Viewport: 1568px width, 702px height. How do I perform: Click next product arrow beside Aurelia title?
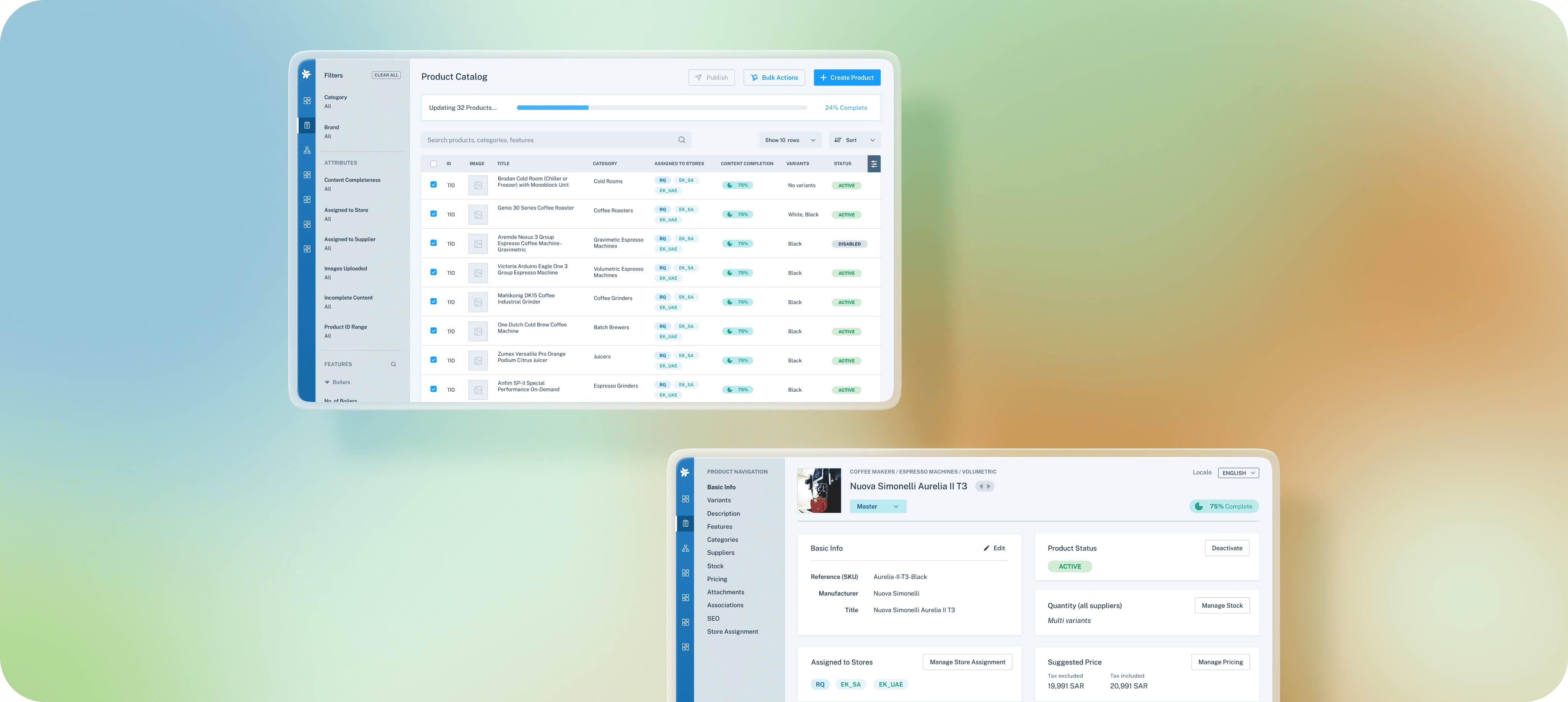(x=988, y=486)
